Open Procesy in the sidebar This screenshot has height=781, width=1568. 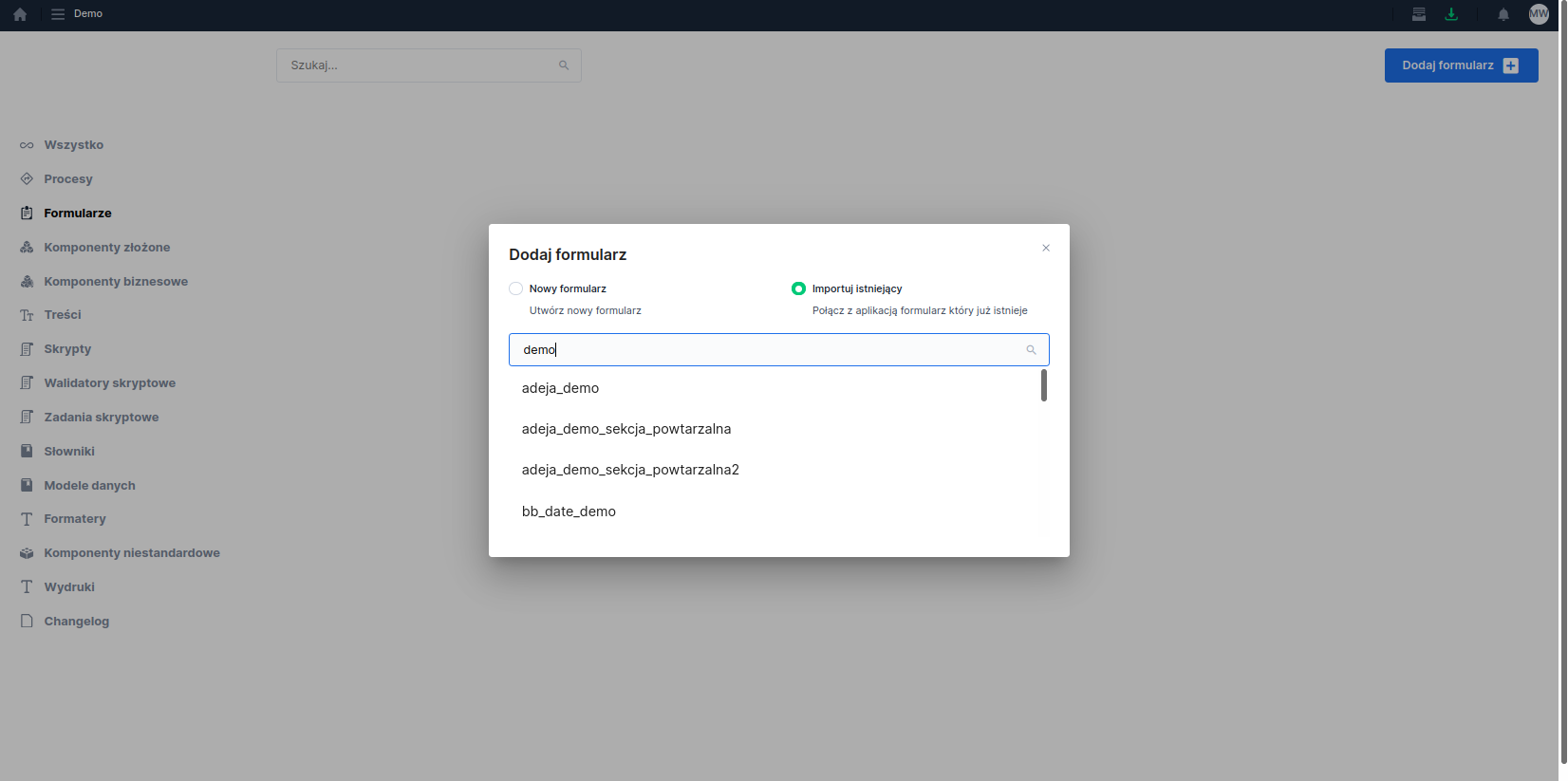(x=68, y=179)
